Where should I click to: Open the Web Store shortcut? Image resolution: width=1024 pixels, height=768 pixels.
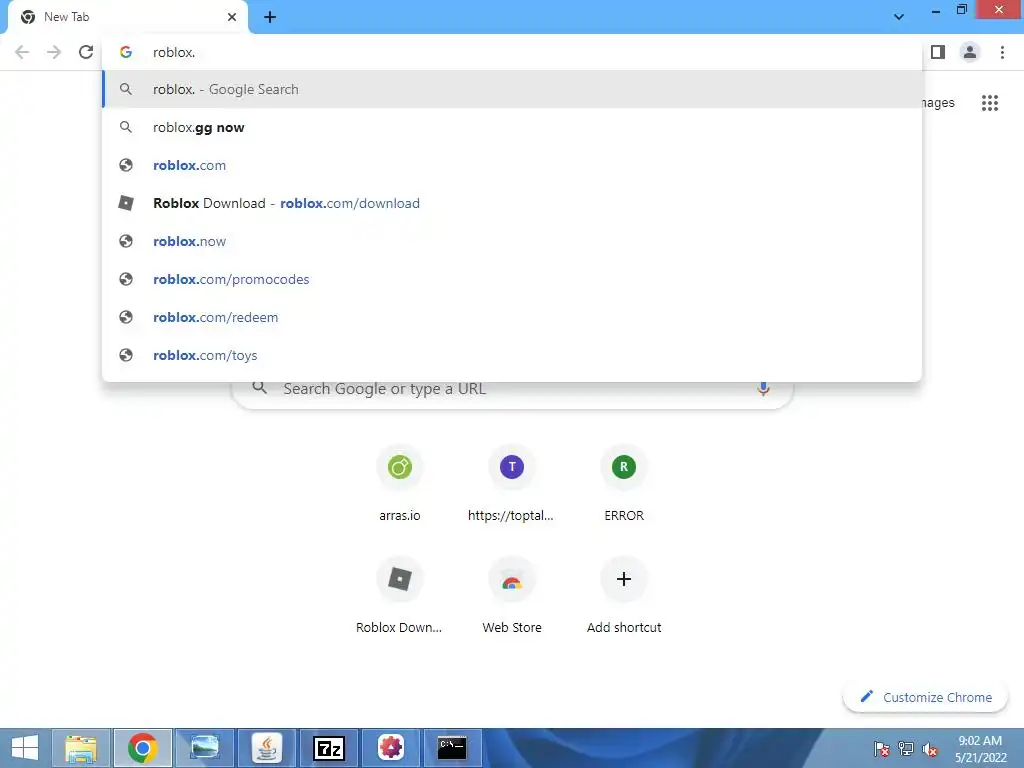[x=511, y=596]
